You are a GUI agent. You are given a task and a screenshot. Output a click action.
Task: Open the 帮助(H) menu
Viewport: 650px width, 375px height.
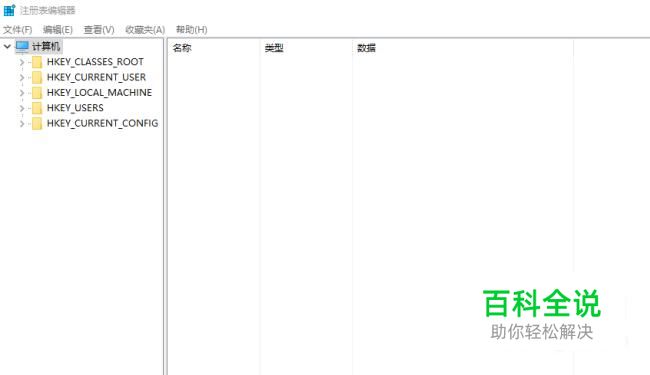[192, 30]
